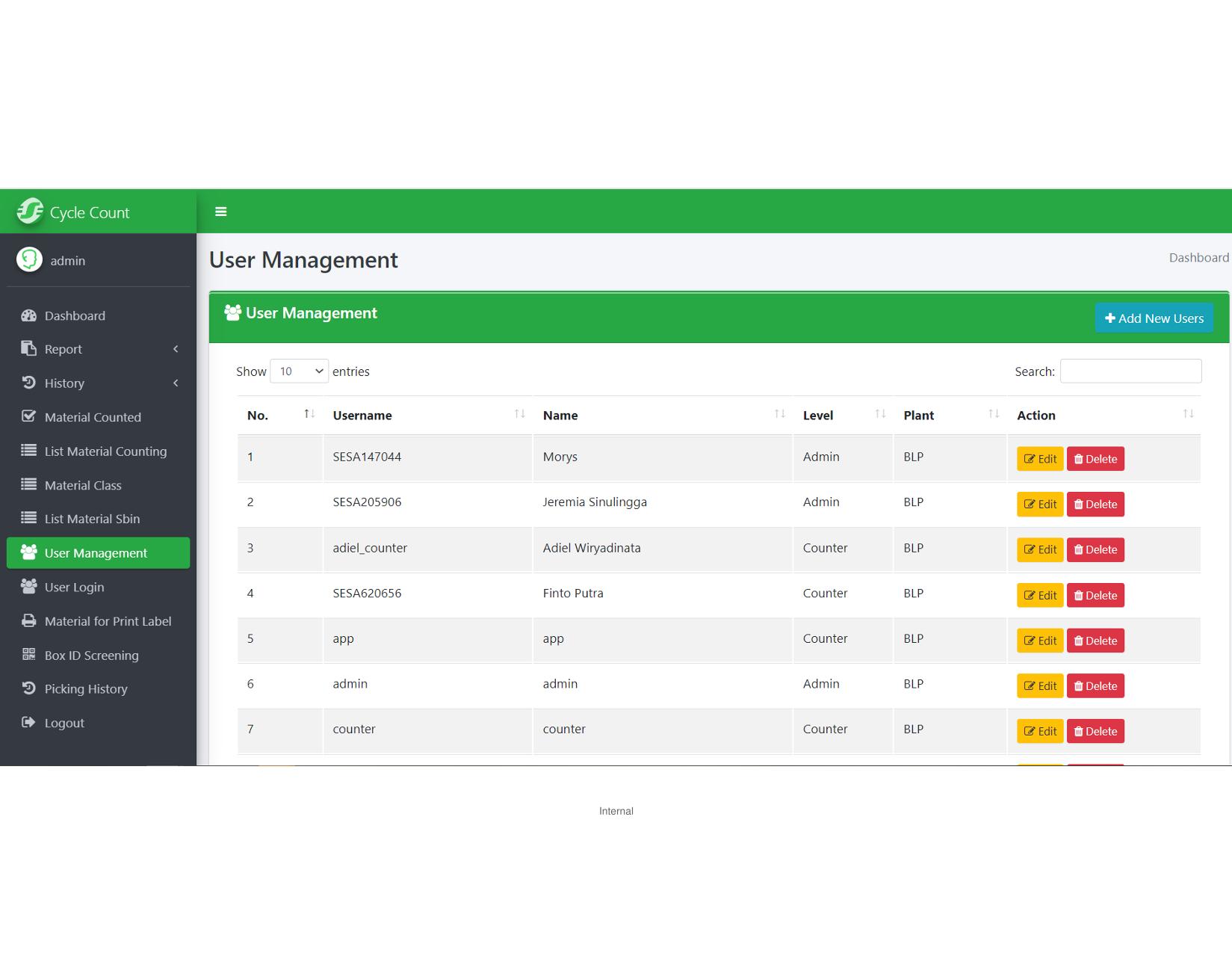Sort table by Level column arrows

pyautogui.click(x=880, y=414)
